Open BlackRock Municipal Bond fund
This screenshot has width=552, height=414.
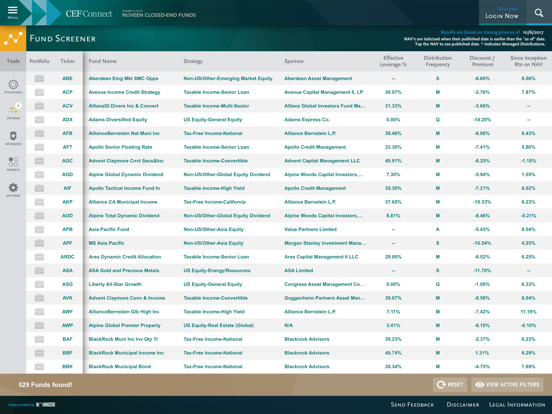click(120, 366)
